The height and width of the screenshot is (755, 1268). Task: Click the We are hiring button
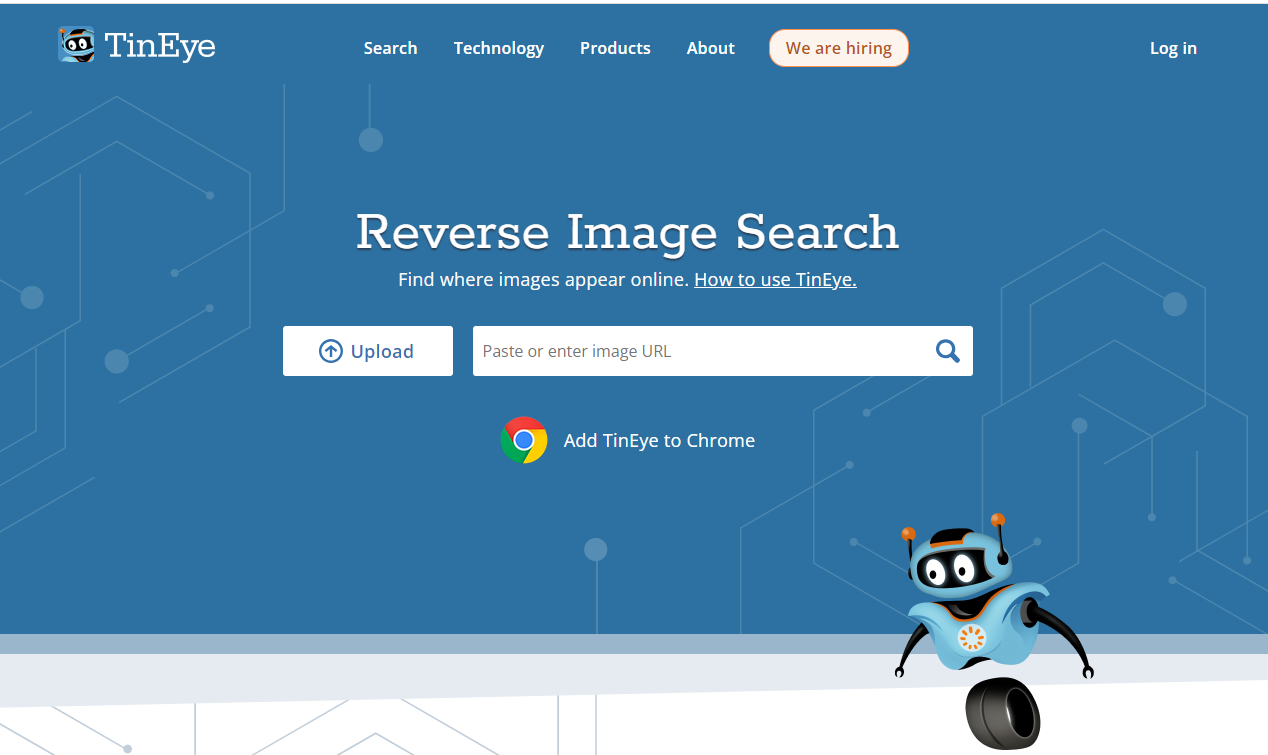coord(839,48)
